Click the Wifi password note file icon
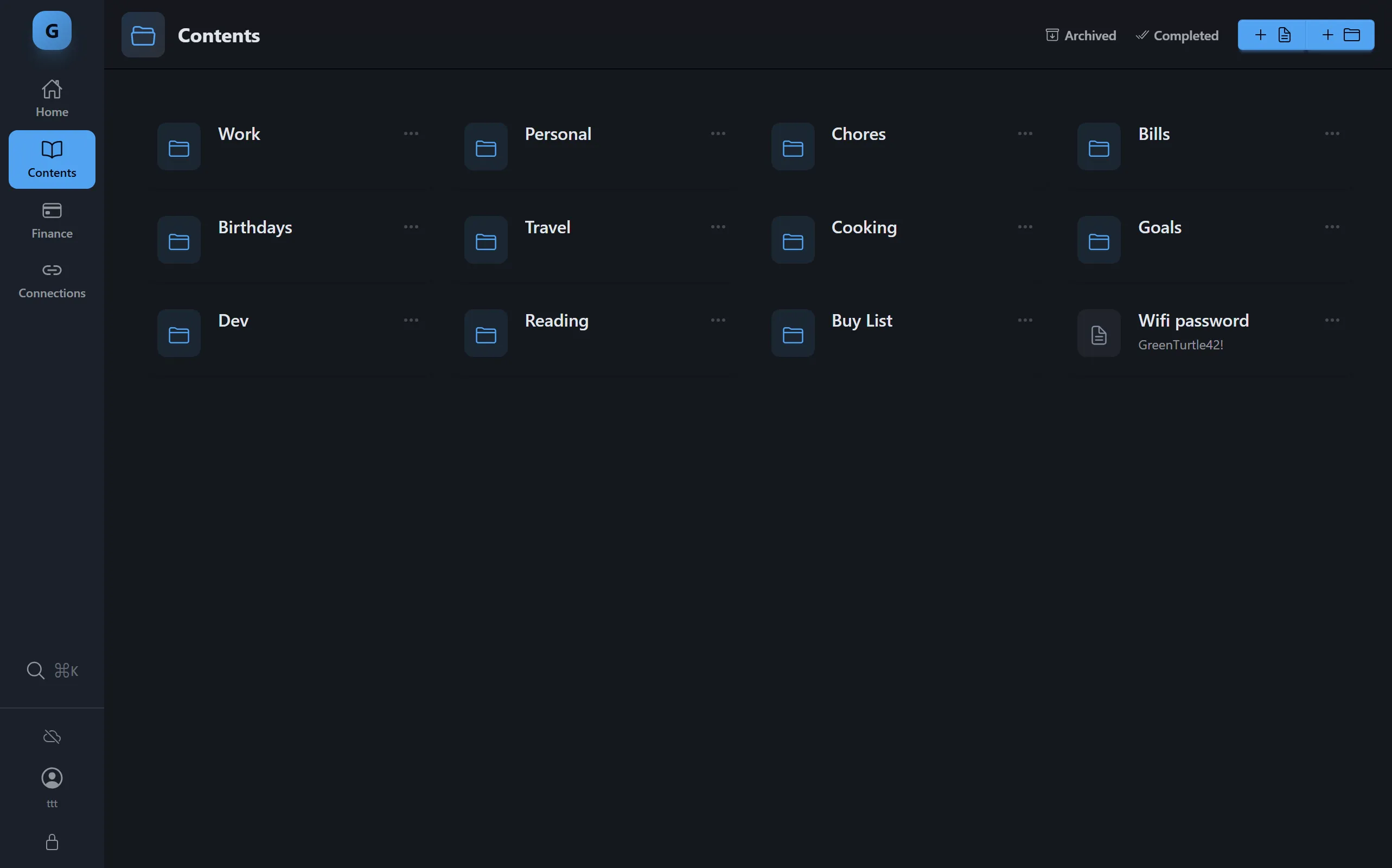 pyautogui.click(x=1098, y=333)
